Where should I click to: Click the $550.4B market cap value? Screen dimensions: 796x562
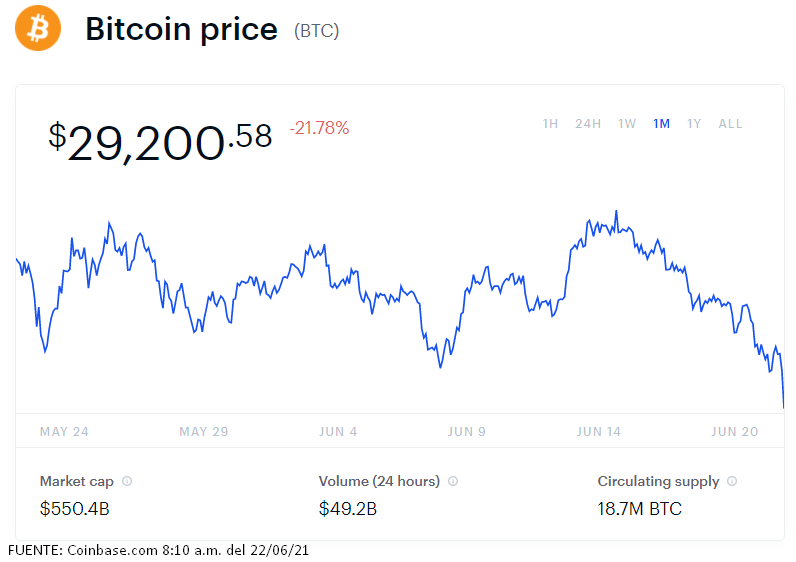(74, 509)
